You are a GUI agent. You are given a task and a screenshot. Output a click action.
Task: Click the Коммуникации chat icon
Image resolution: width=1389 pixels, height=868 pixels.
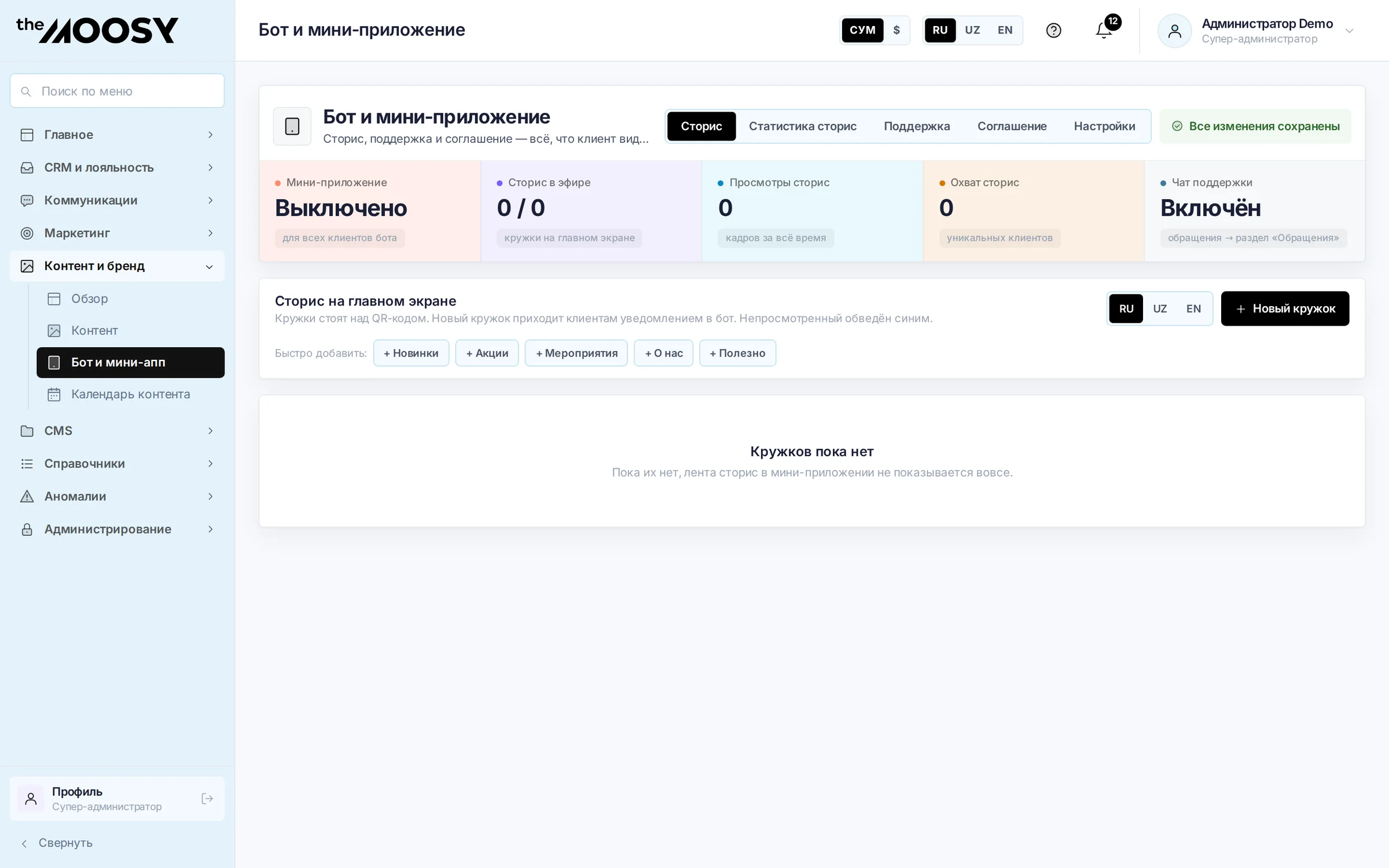point(27,200)
